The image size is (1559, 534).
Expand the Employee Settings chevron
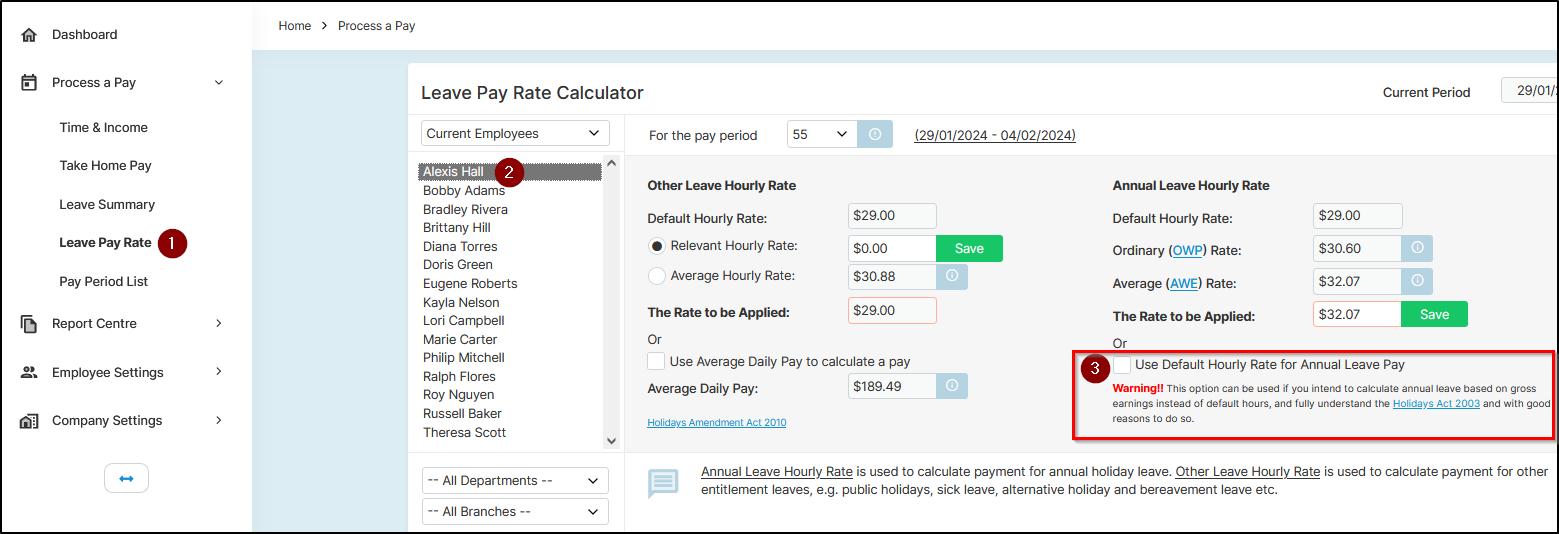tap(219, 372)
